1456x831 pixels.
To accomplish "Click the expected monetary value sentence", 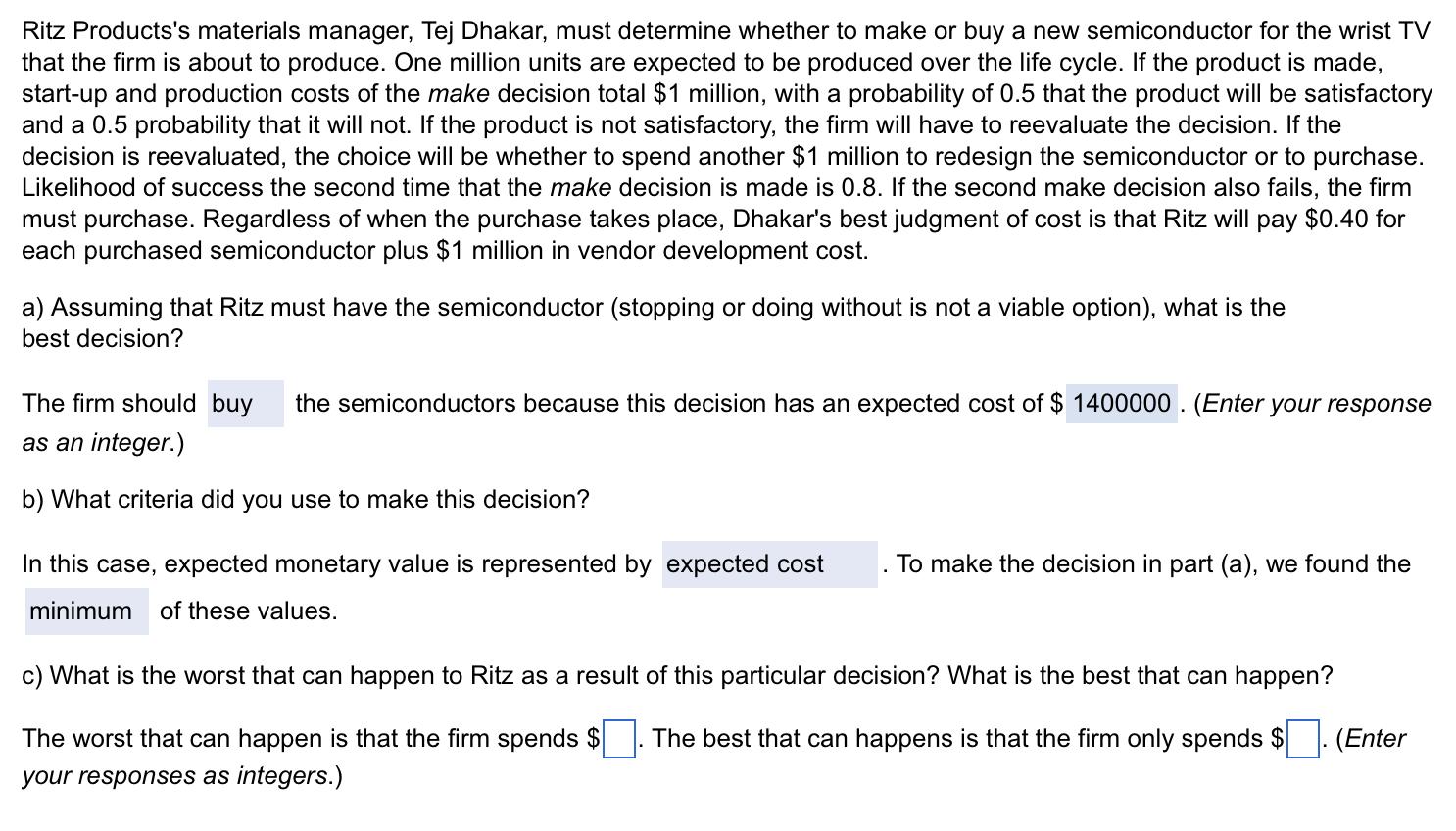I will point(323,565).
